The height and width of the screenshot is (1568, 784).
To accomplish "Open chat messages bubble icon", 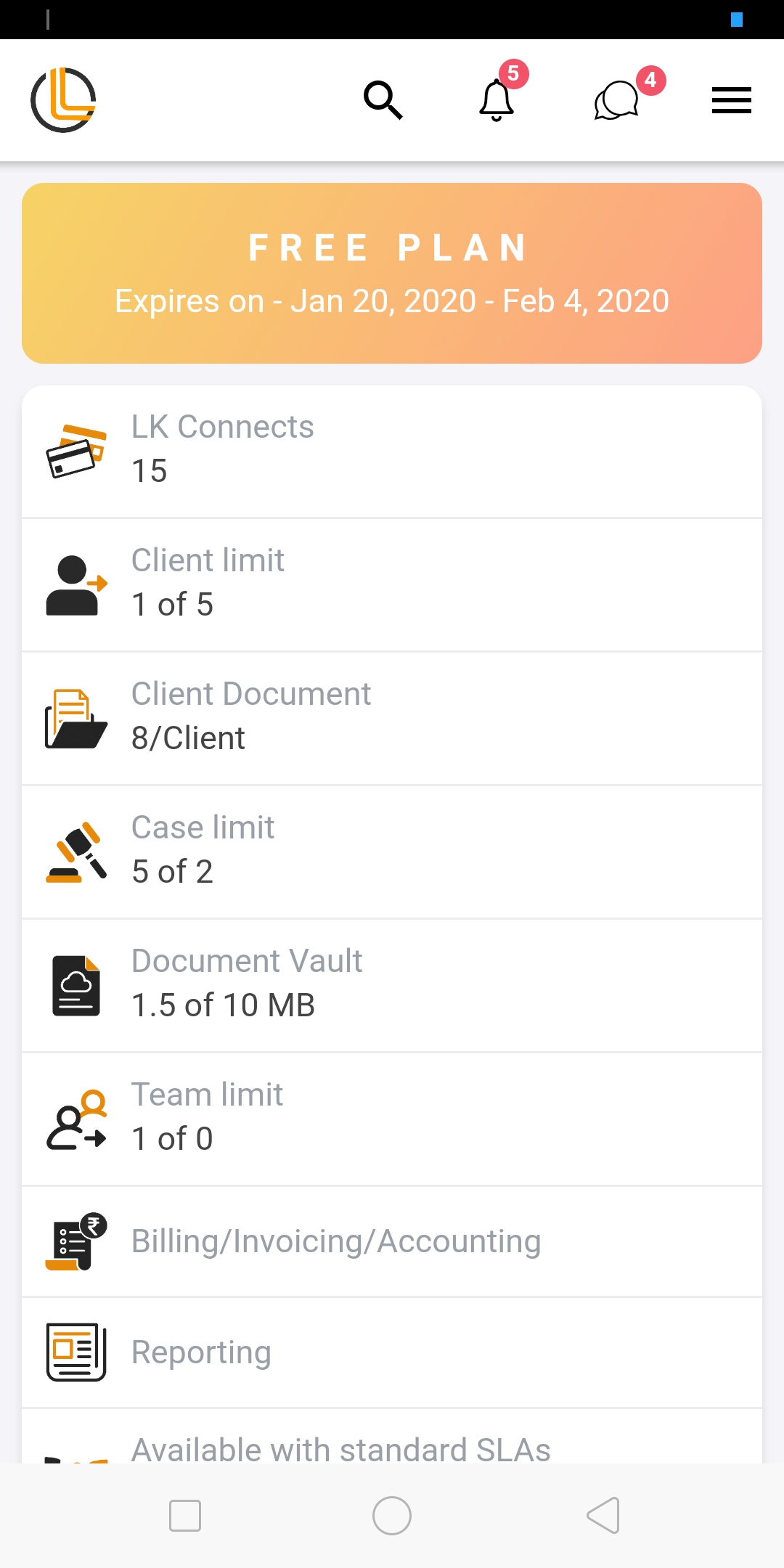I will (x=616, y=100).
